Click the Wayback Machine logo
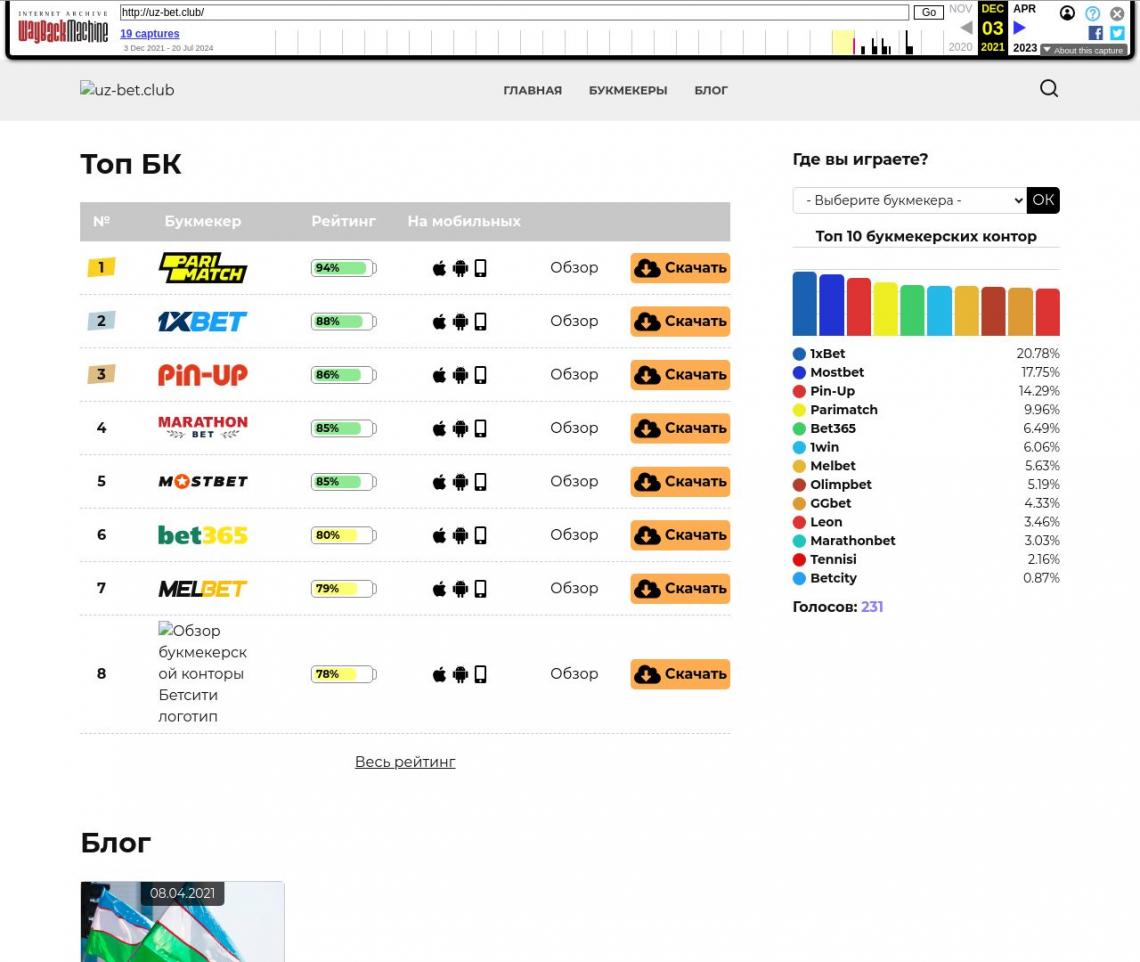Viewport: 1140px width, 962px height. click(x=63, y=30)
